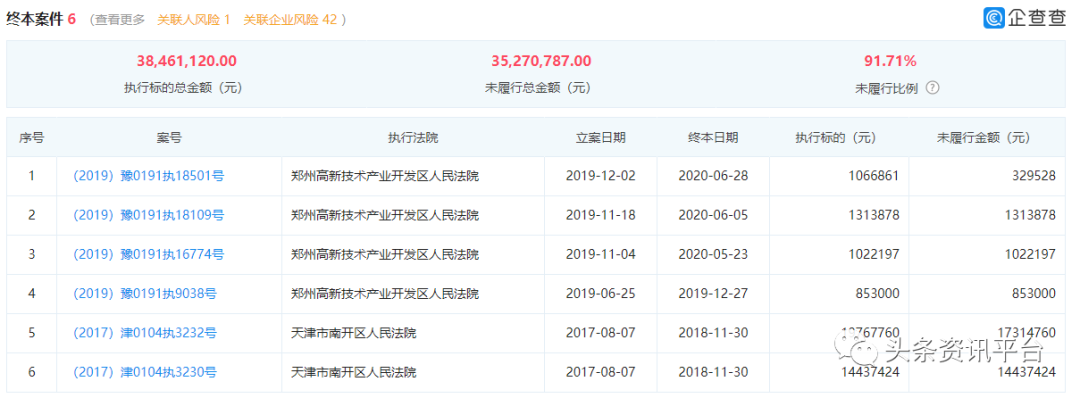Open case (2019) 豫0191执9038号
The image size is (1080, 398).
click(x=145, y=293)
